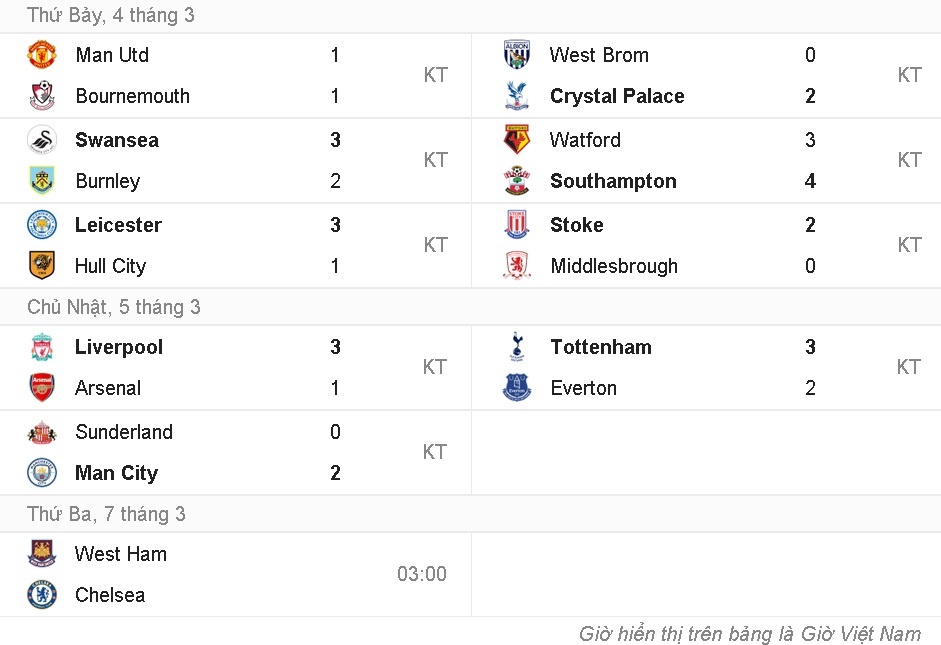The image size is (941, 645).
Task: Click the Man City crest
Action: tap(41, 473)
